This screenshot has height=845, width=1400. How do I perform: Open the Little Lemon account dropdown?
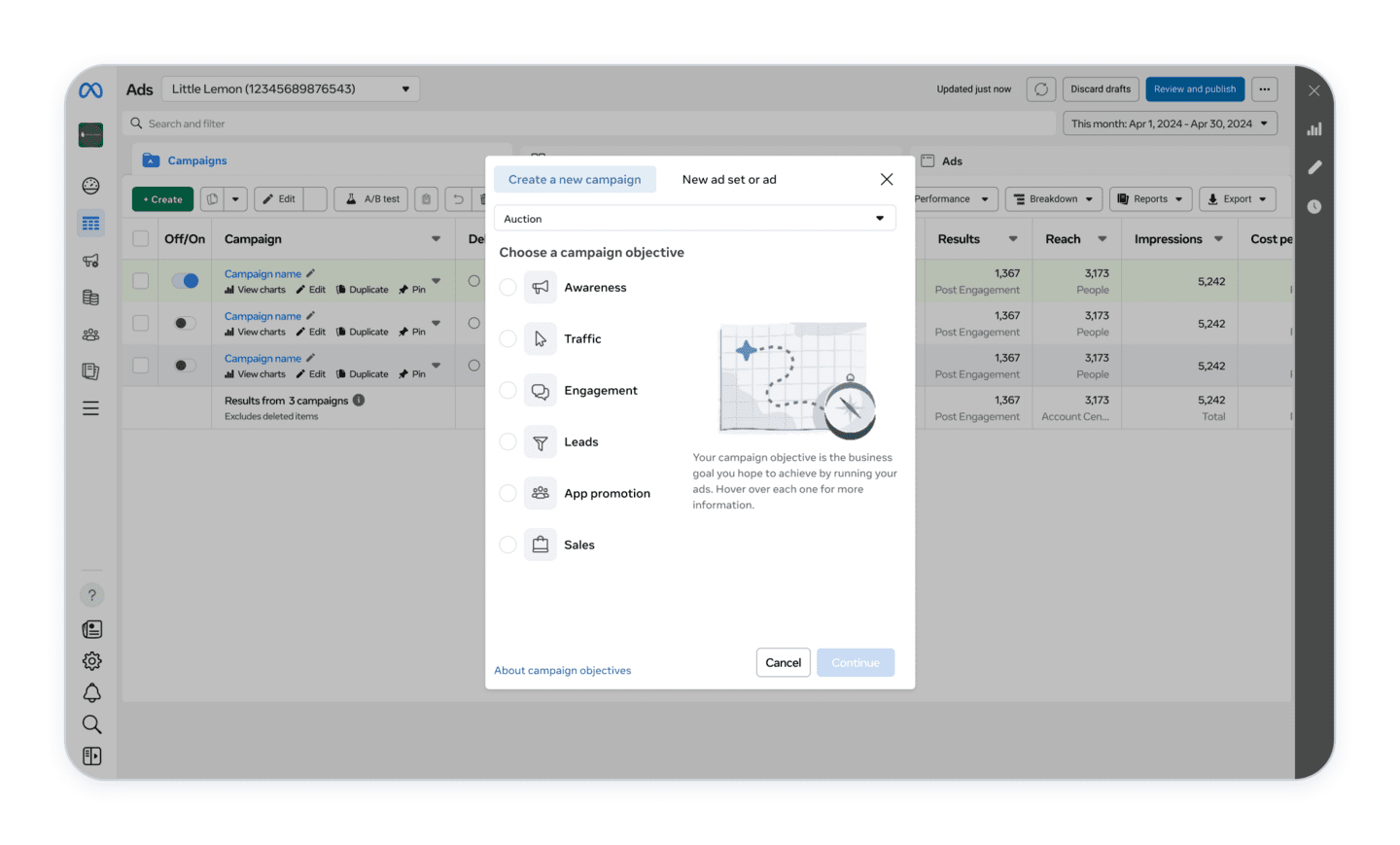tap(290, 89)
